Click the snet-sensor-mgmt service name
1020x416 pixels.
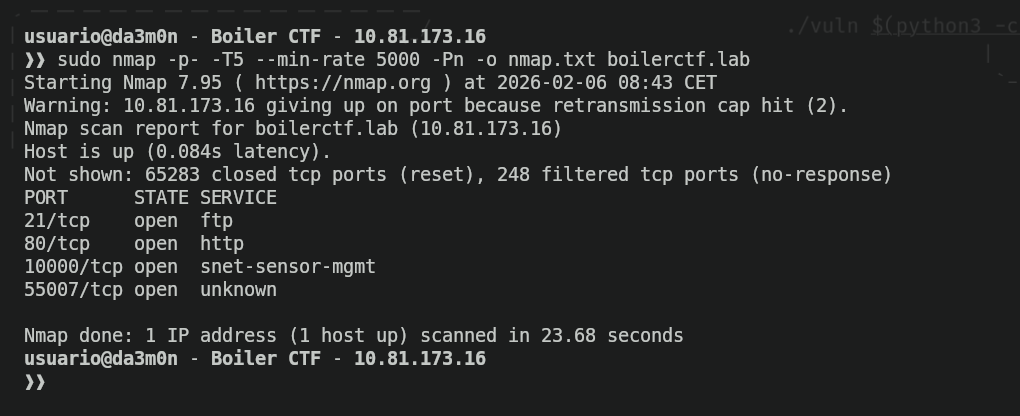coord(288,267)
